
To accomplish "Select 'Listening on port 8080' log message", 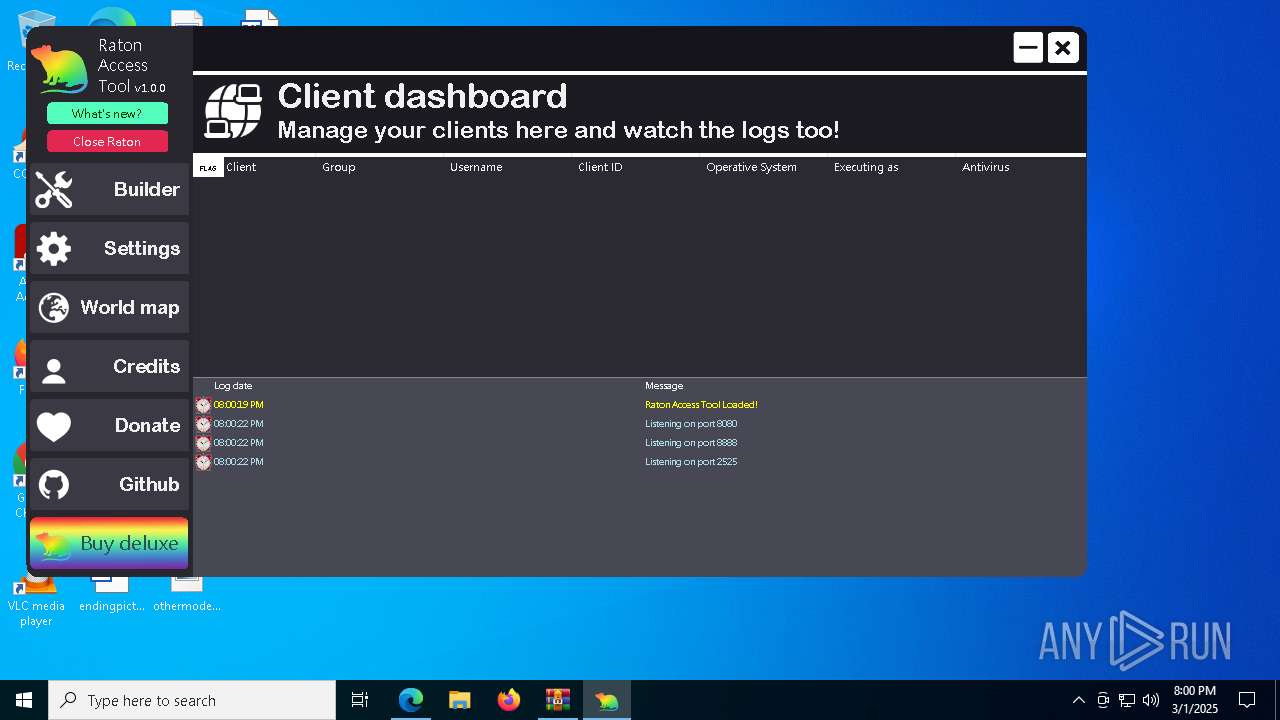I will pyautogui.click(x=691, y=424).
